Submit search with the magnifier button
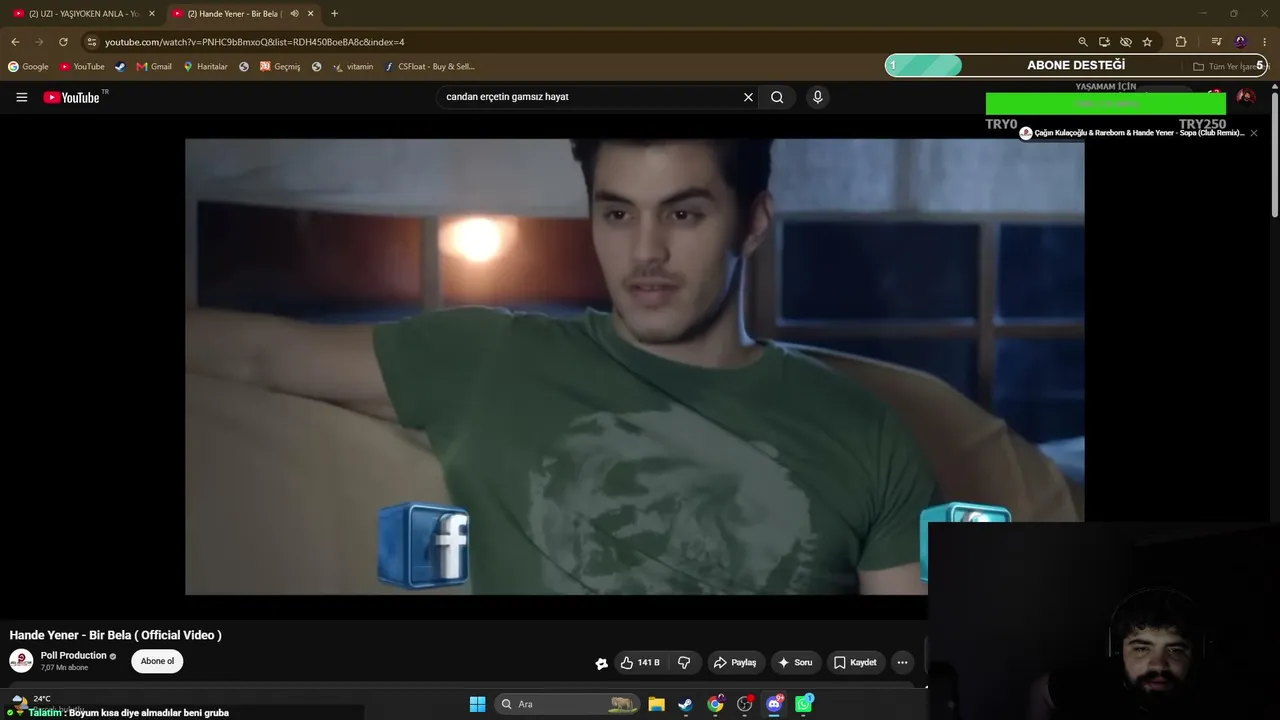Image resolution: width=1280 pixels, height=720 pixels. (777, 97)
